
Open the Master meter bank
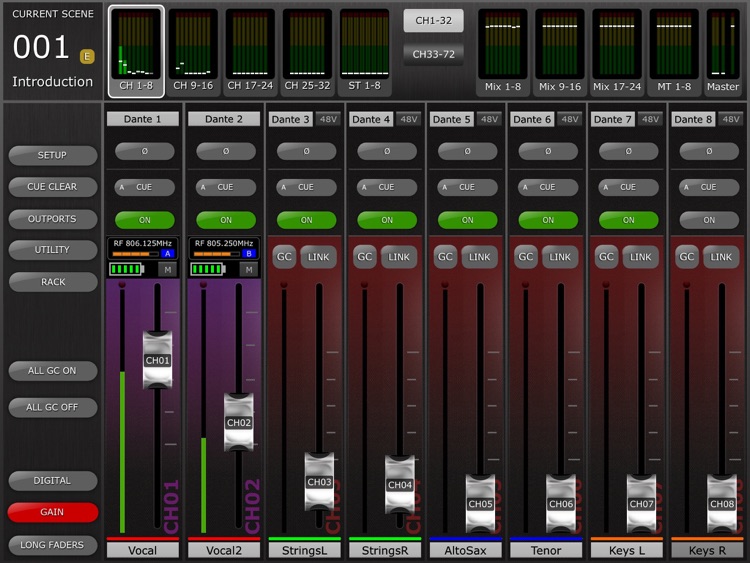[723, 51]
